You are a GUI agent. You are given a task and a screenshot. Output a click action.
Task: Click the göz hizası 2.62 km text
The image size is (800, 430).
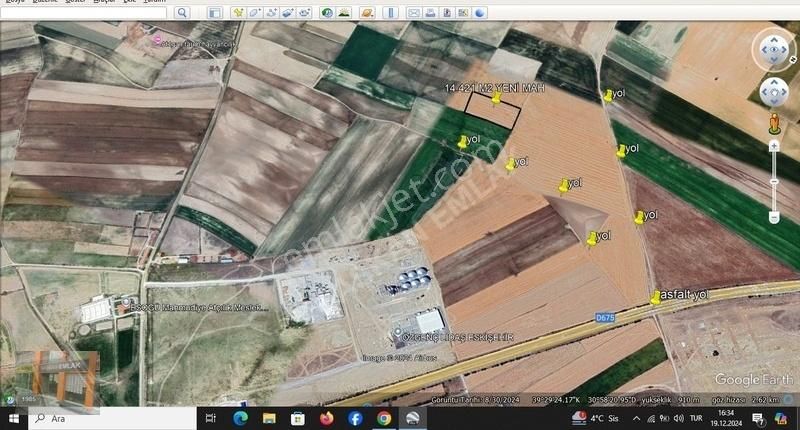[x=743, y=400]
